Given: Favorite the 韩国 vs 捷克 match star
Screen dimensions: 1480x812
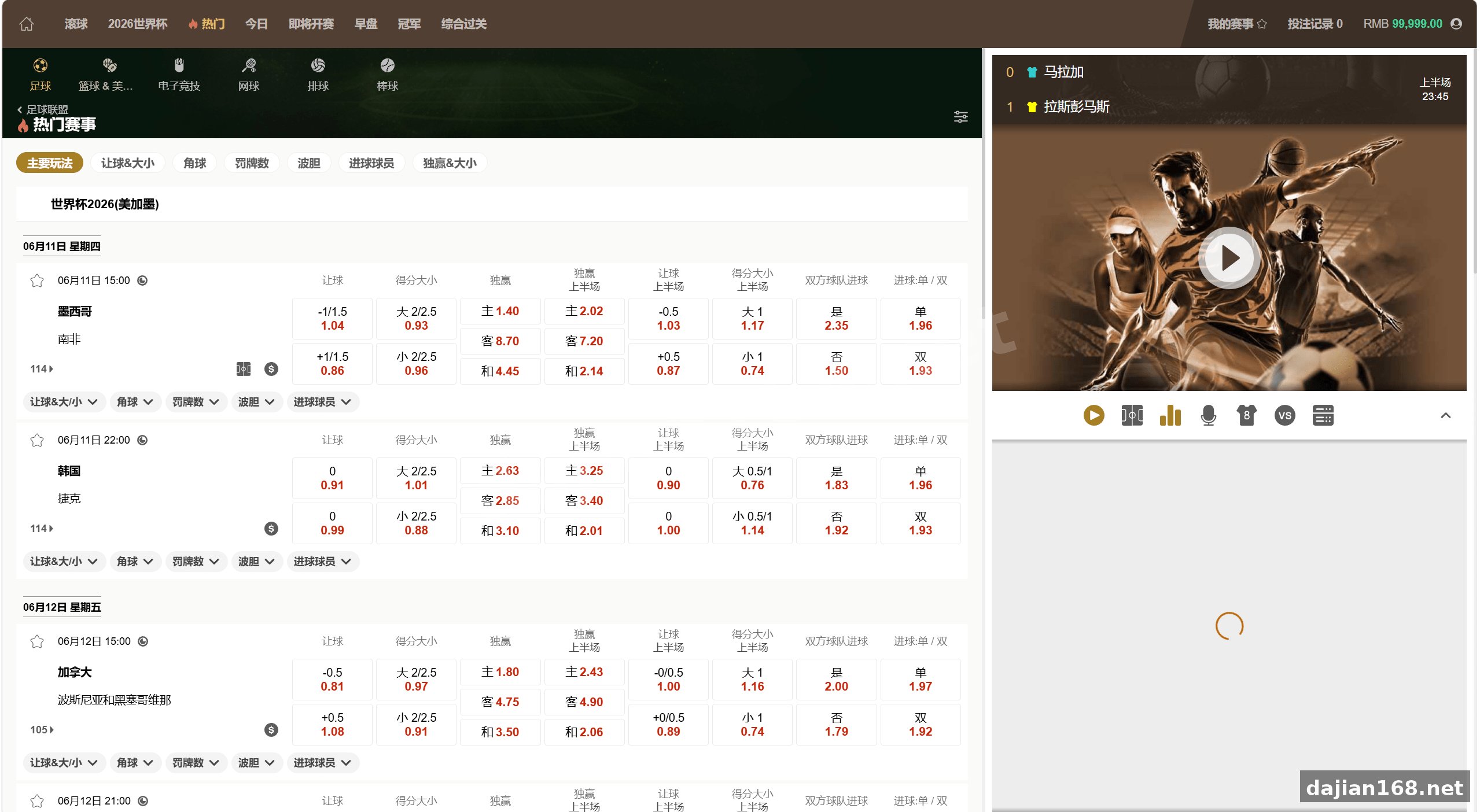Looking at the screenshot, I should click(37, 440).
